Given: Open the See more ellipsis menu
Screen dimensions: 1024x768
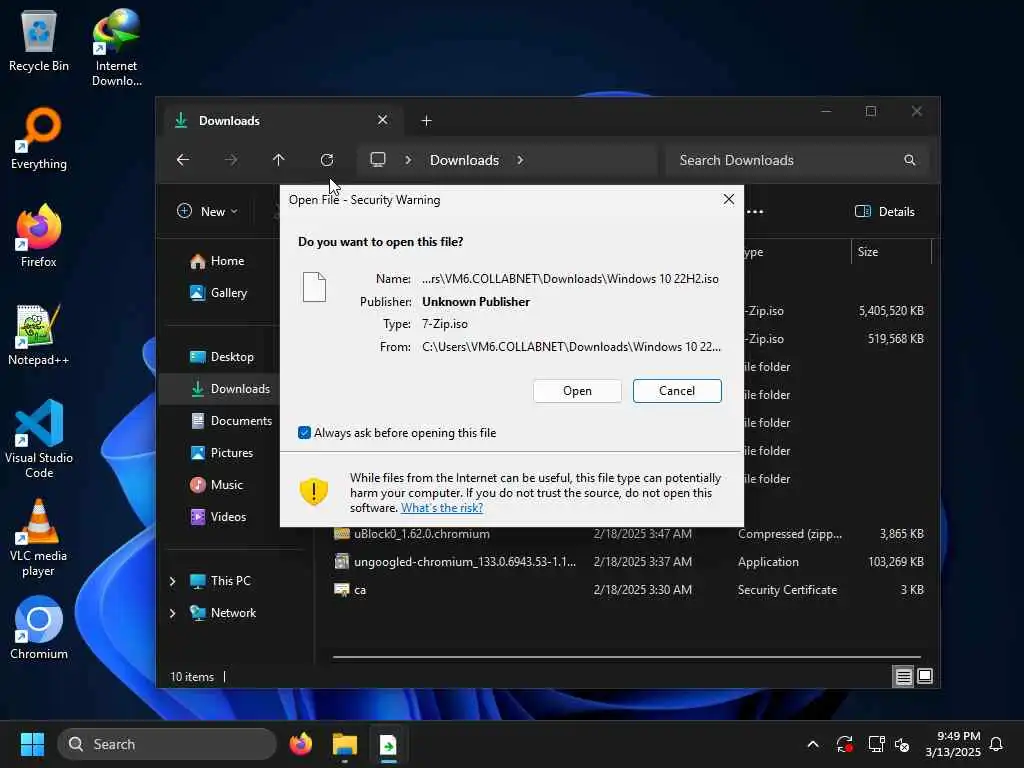Looking at the screenshot, I should (755, 212).
